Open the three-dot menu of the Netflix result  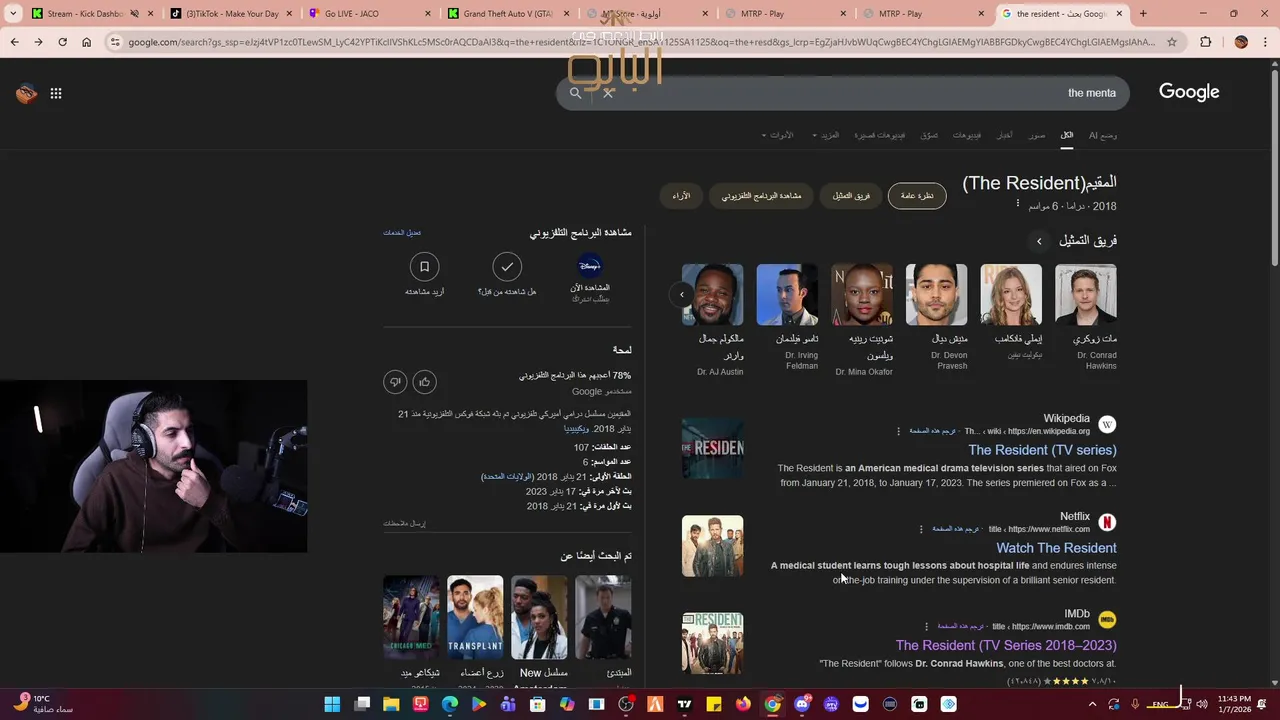point(921,529)
